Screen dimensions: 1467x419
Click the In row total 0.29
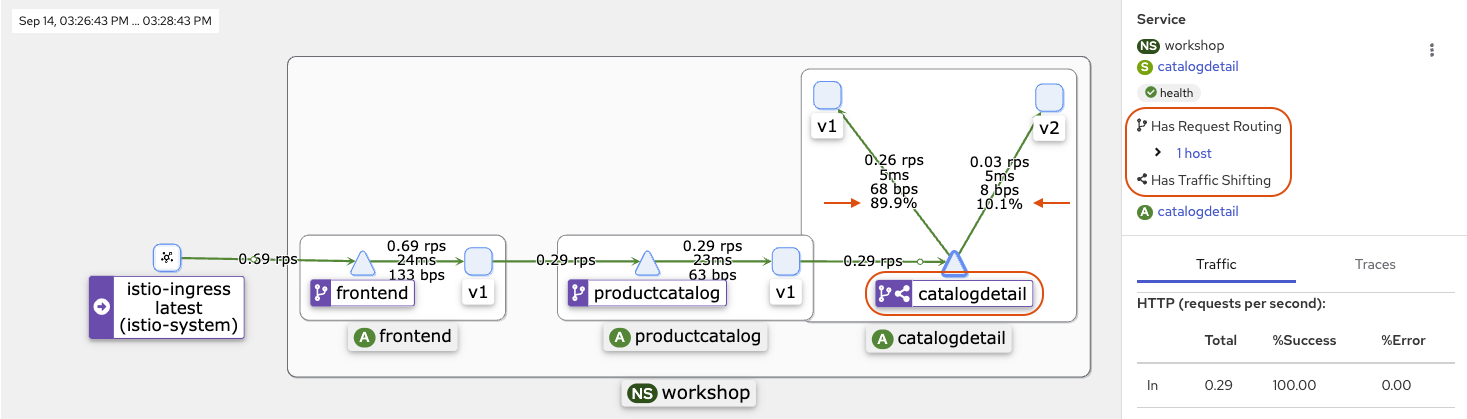1219,385
